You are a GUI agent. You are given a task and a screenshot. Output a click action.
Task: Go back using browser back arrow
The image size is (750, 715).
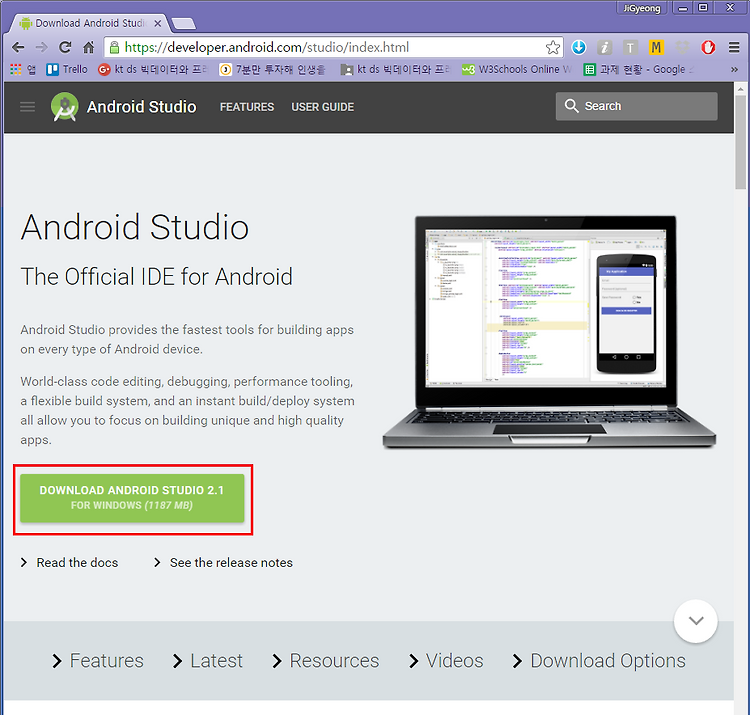point(18,47)
